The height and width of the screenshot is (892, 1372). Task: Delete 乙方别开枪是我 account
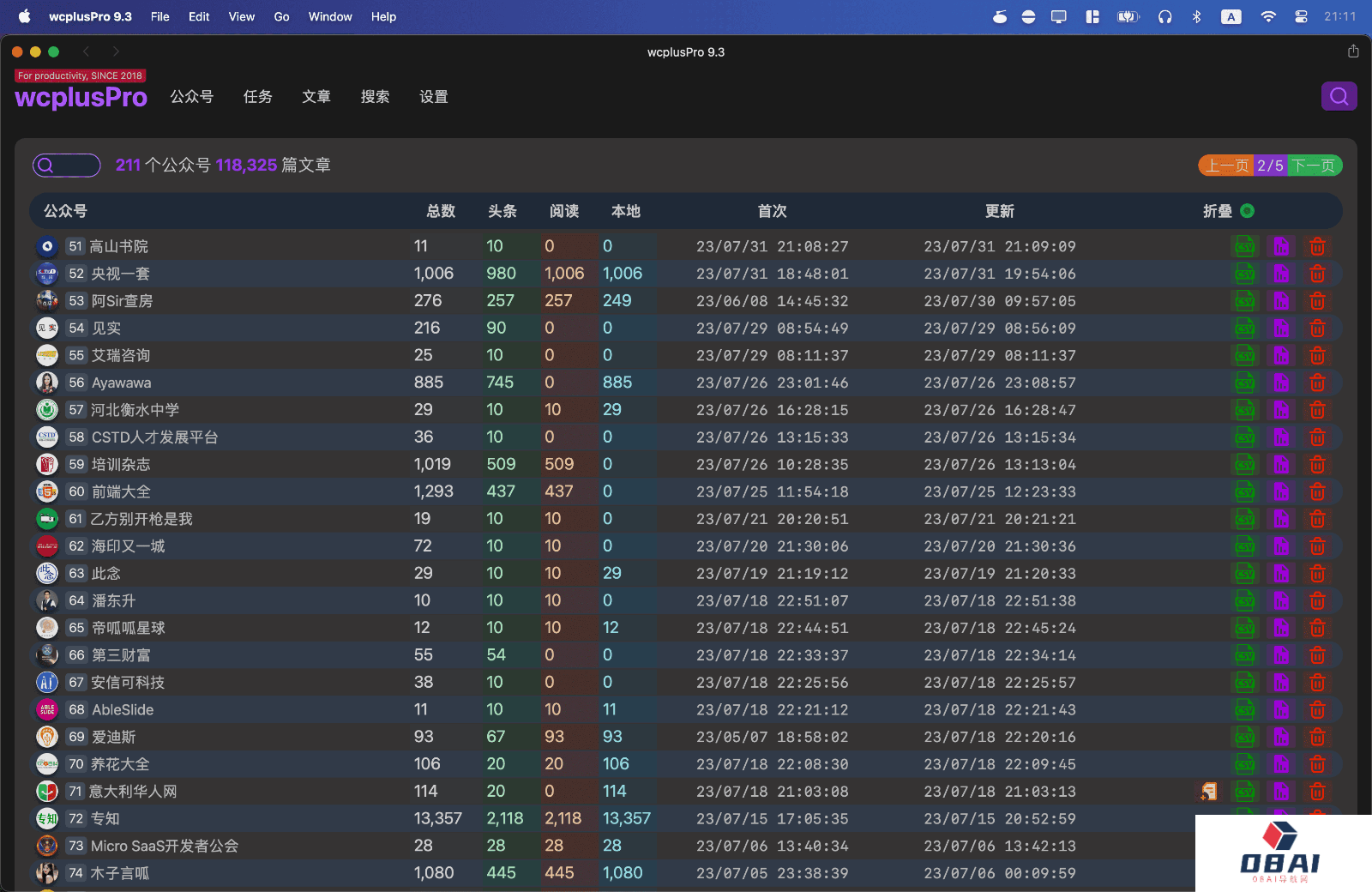[x=1317, y=519]
